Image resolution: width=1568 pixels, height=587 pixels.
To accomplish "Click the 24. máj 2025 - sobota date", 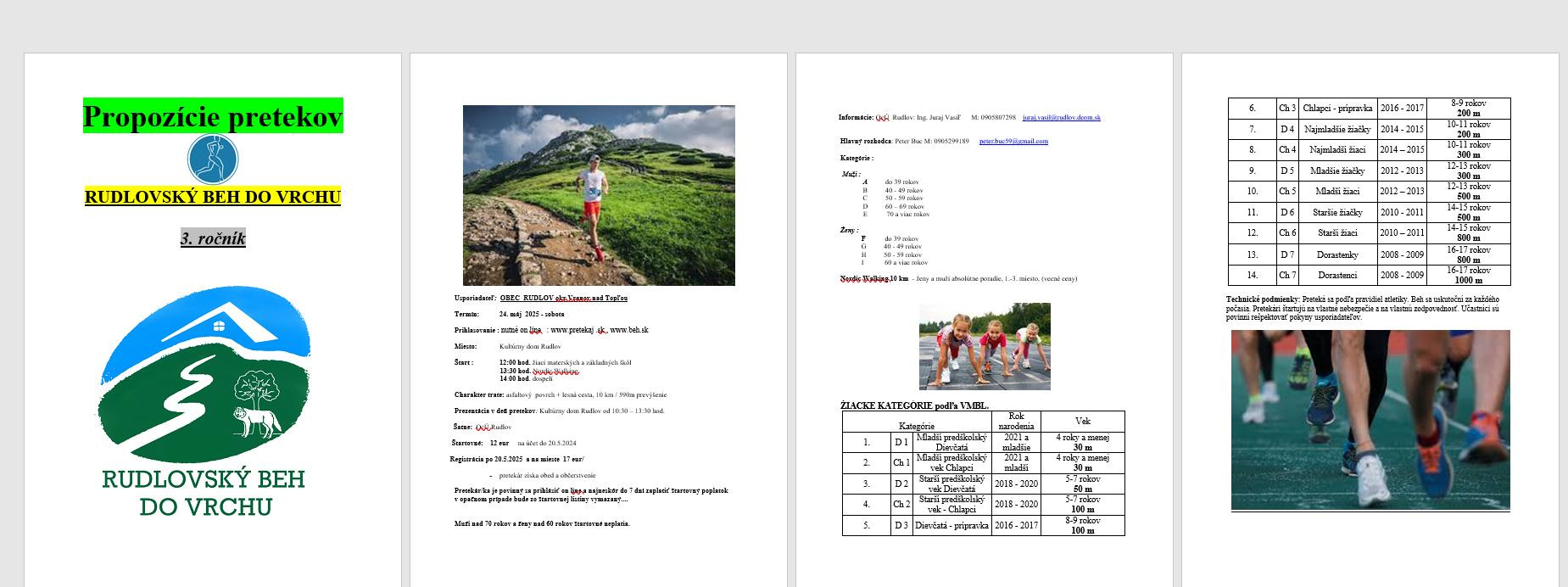I will pos(531,314).
